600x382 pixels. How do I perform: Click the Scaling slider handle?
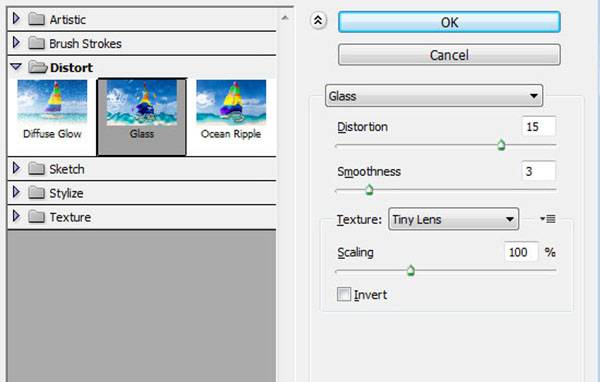(411, 271)
